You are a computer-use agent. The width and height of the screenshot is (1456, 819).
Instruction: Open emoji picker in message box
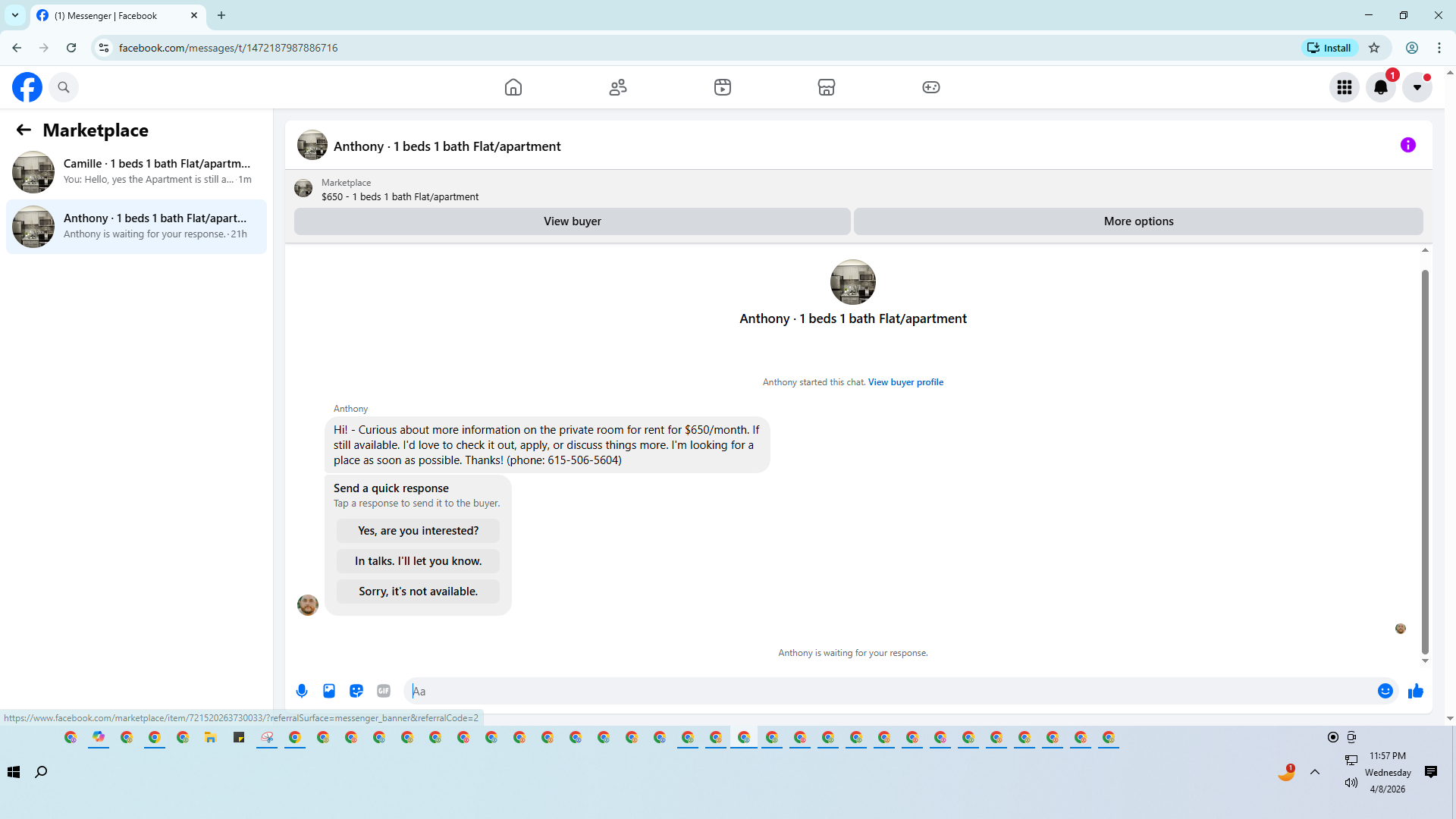coord(1385,691)
